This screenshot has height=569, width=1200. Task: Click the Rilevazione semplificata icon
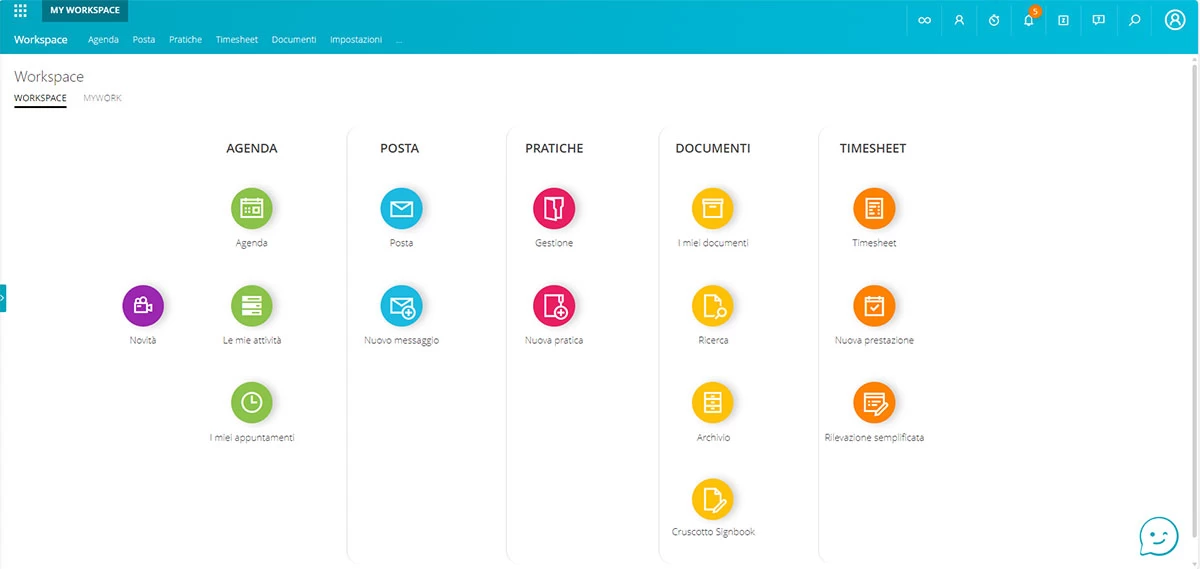click(x=874, y=403)
